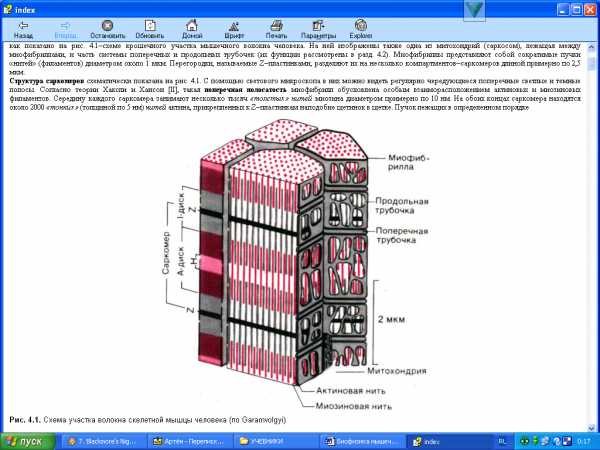Open font options with the Шрифт button
This screenshot has height=450, width=600.
pyautogui.click(x=234, y=30)
